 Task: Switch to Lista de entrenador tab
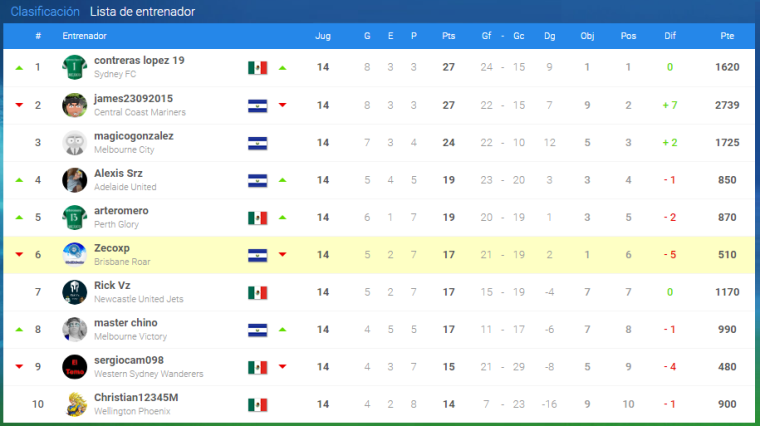tap(142, 12)
